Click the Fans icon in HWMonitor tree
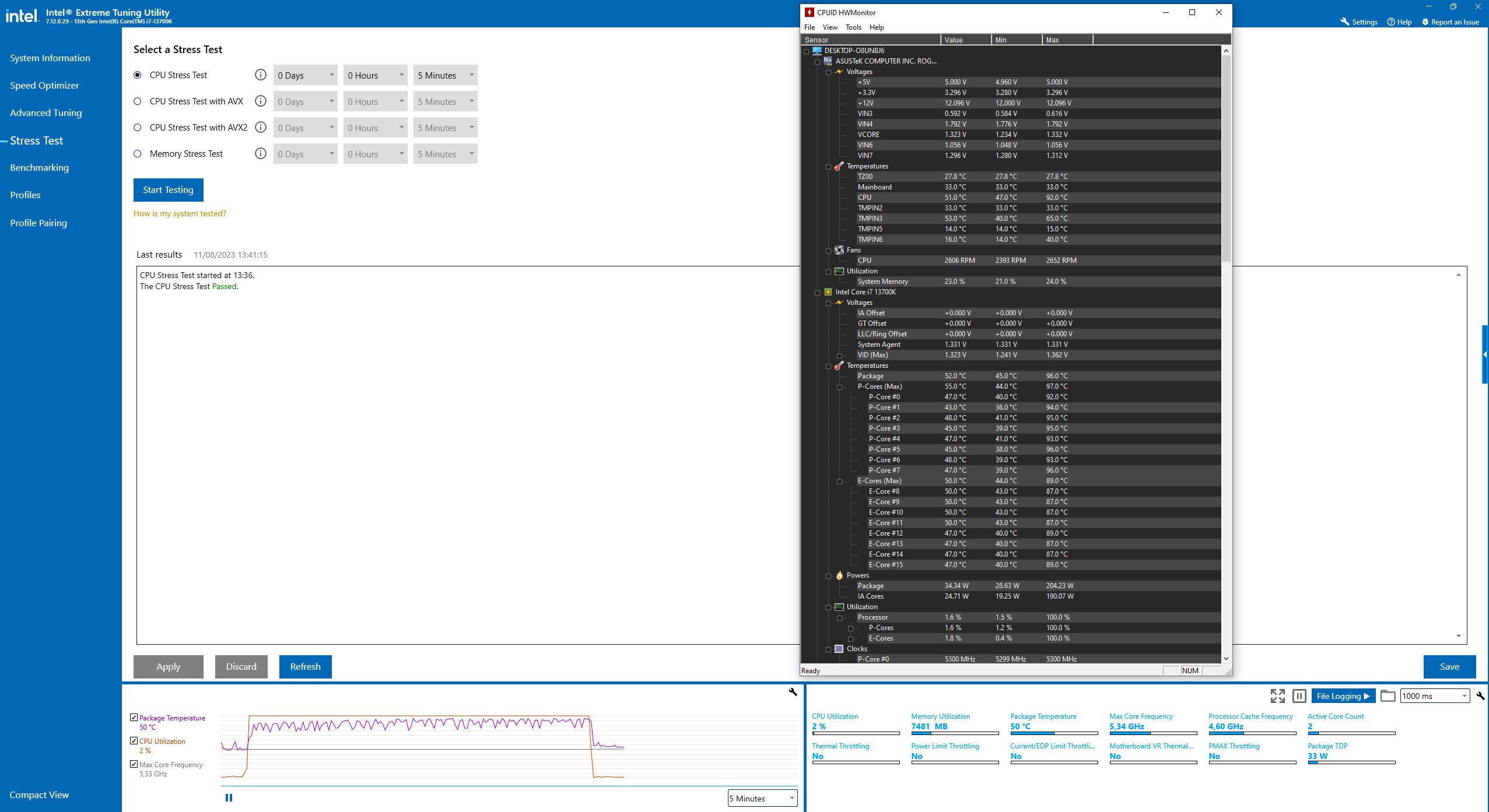This screenshot has width=1489, height=812. [839, 250]
